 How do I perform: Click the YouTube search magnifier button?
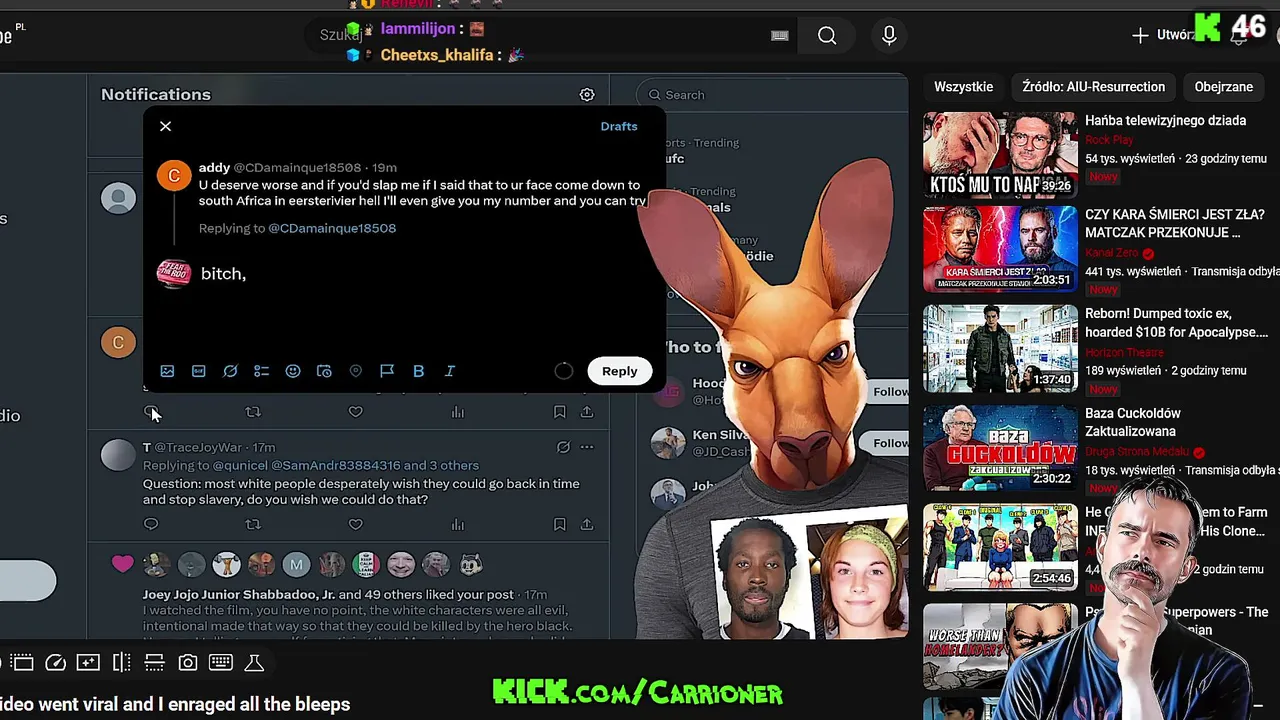coord(827,36)
